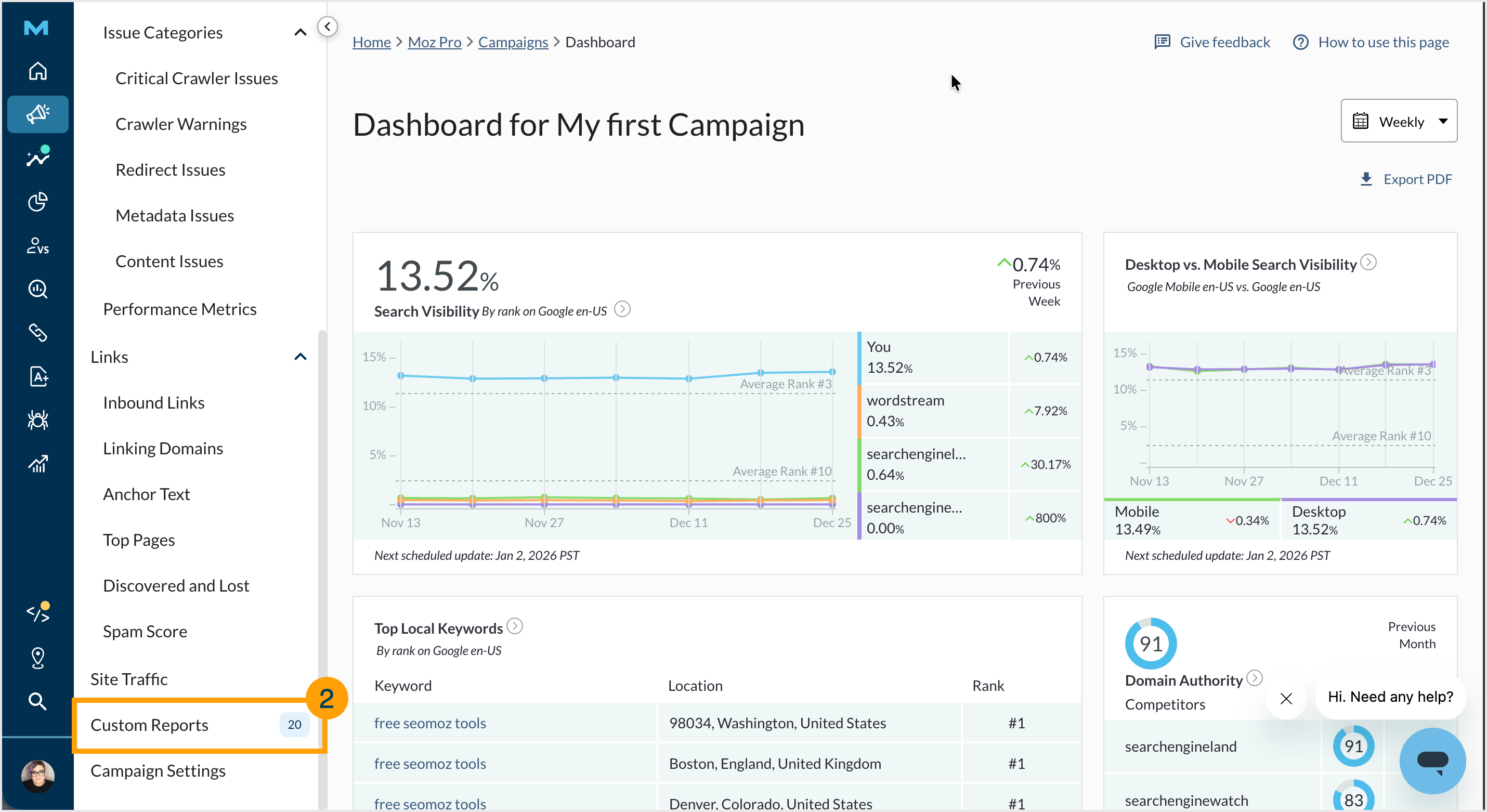Open Campaign Settings

tap(157, 770)
